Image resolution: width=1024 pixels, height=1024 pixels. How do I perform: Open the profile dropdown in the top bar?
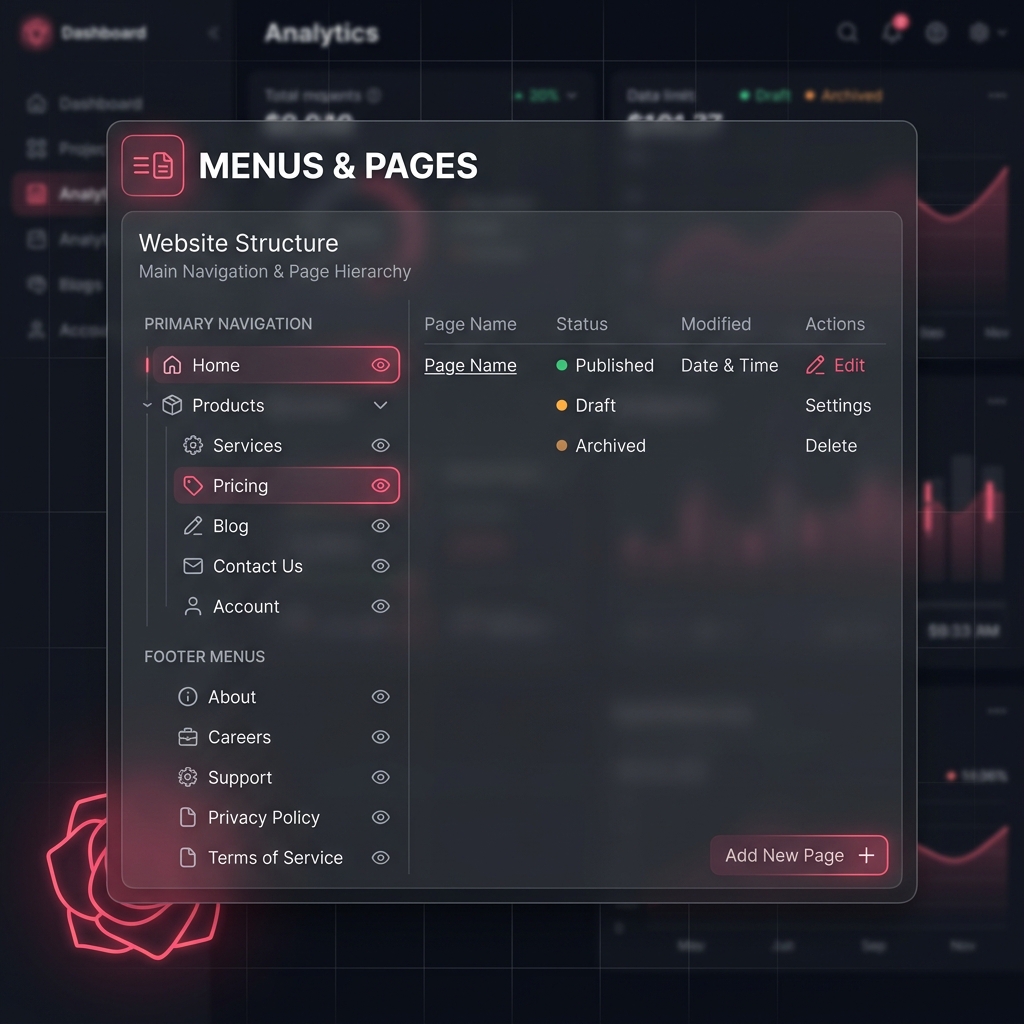pyautogui.click(x=987, y=32)
